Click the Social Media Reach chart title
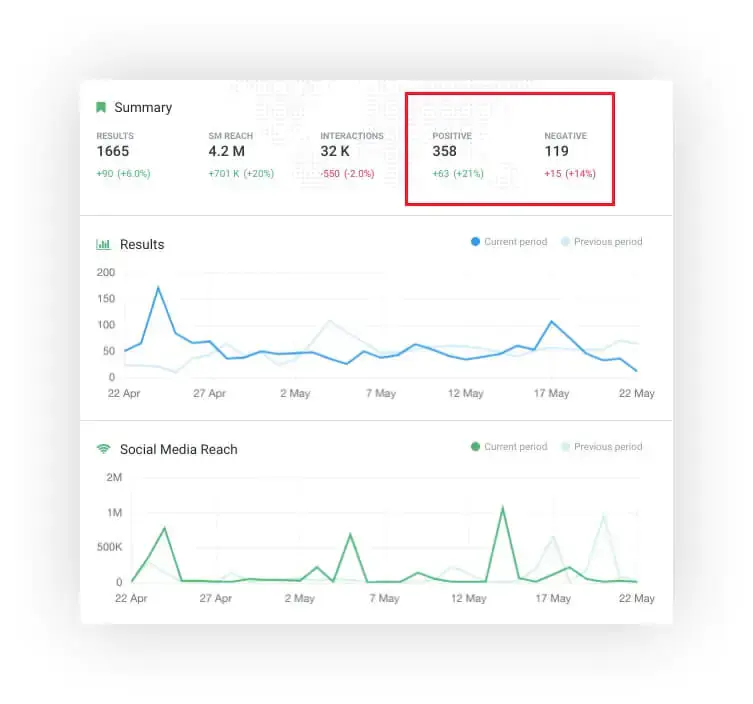This screenshot has width=753, height=704. click(179, 450)
